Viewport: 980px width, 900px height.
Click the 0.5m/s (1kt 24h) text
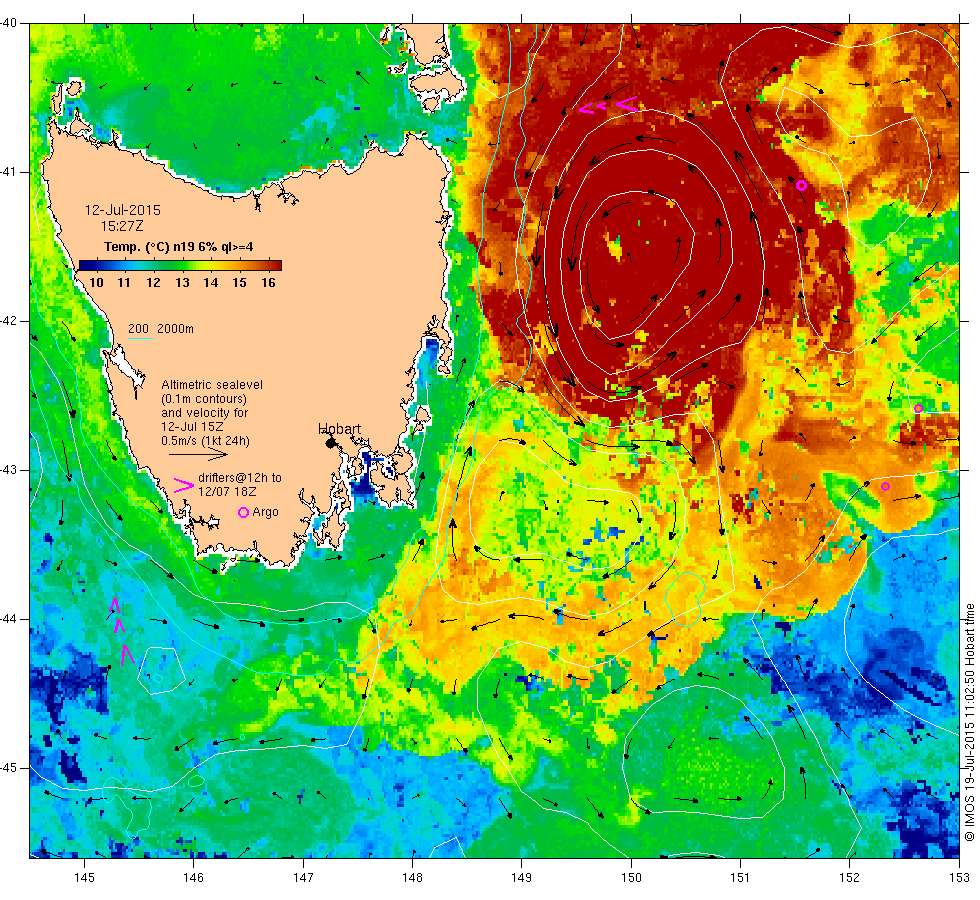[x=205, y=441]
